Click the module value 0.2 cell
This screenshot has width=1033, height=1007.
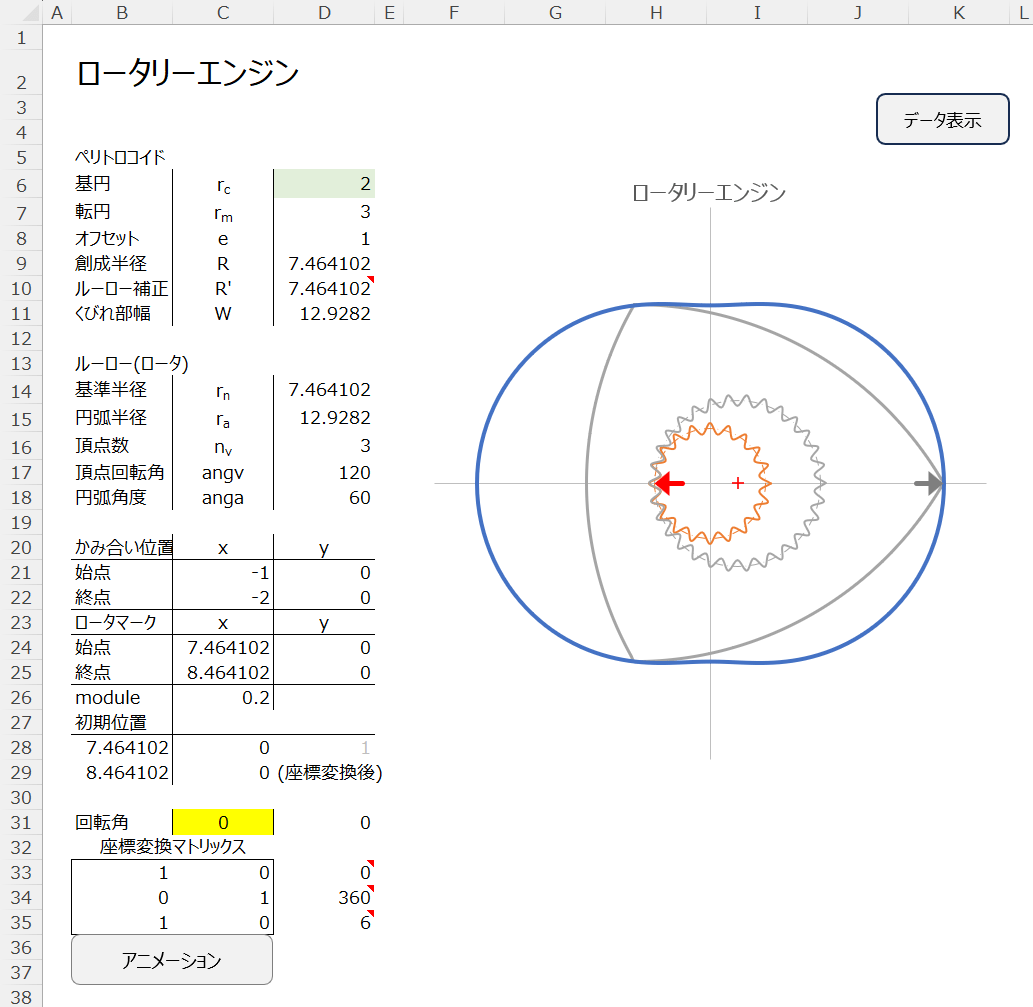pos(222,697)
